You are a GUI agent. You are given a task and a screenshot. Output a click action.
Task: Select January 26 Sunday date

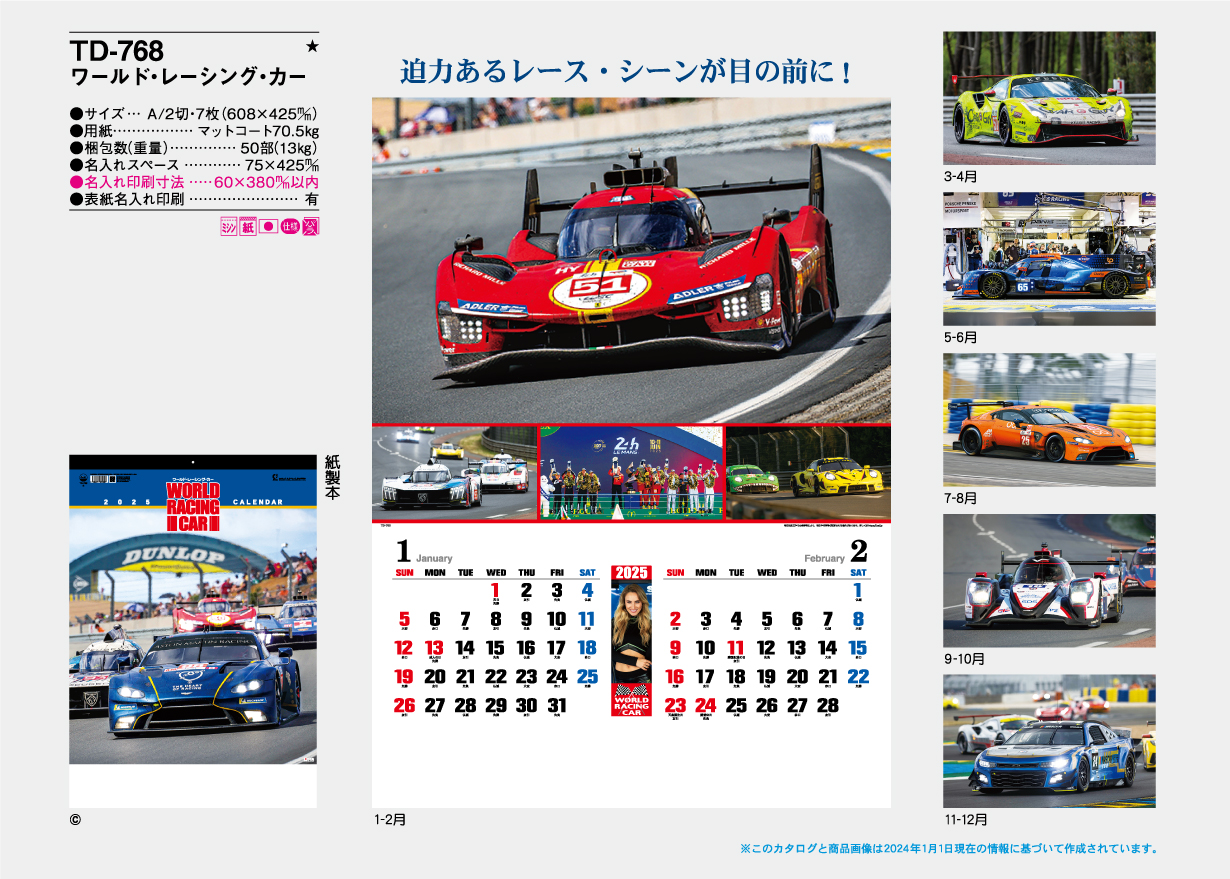pyautogui.click(x=404, y=706)
